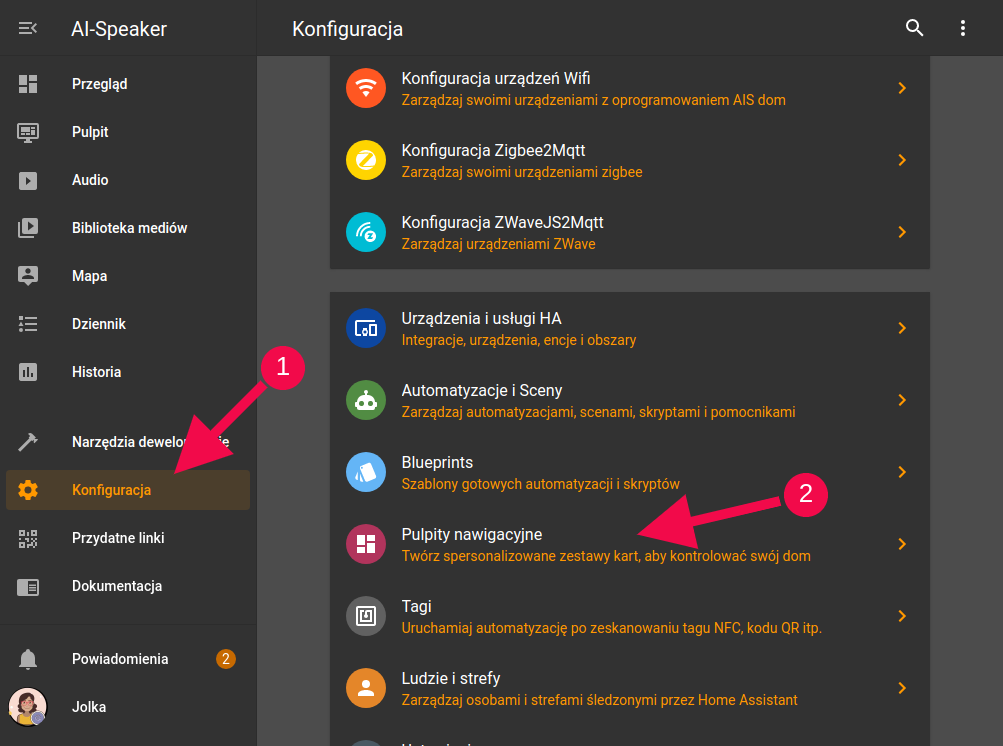Click the grey Tagi NFC icon
The width and height of the screenshot is (1003, 746).
(366, 616)
